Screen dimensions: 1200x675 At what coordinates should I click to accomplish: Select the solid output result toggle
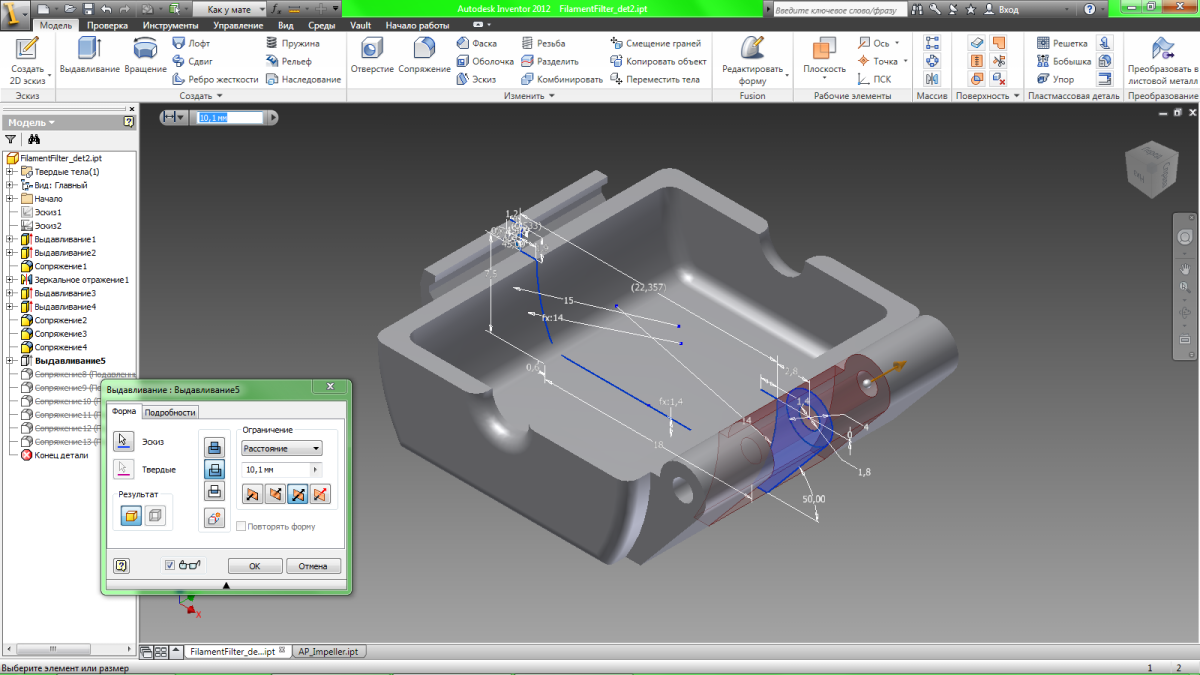pyautogui.click(x=131, y=516)
